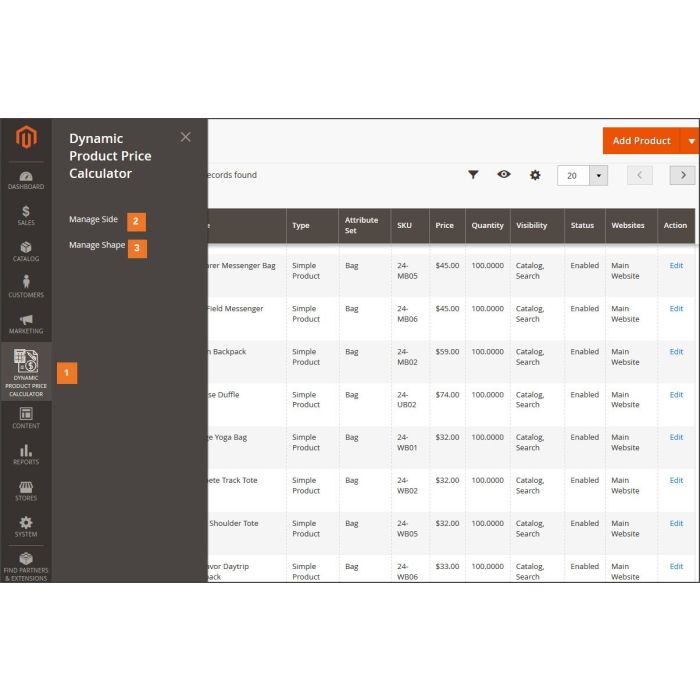Expand the Add Product dropdown arrow
Screen dimensions: 700x700
[690, 141]
